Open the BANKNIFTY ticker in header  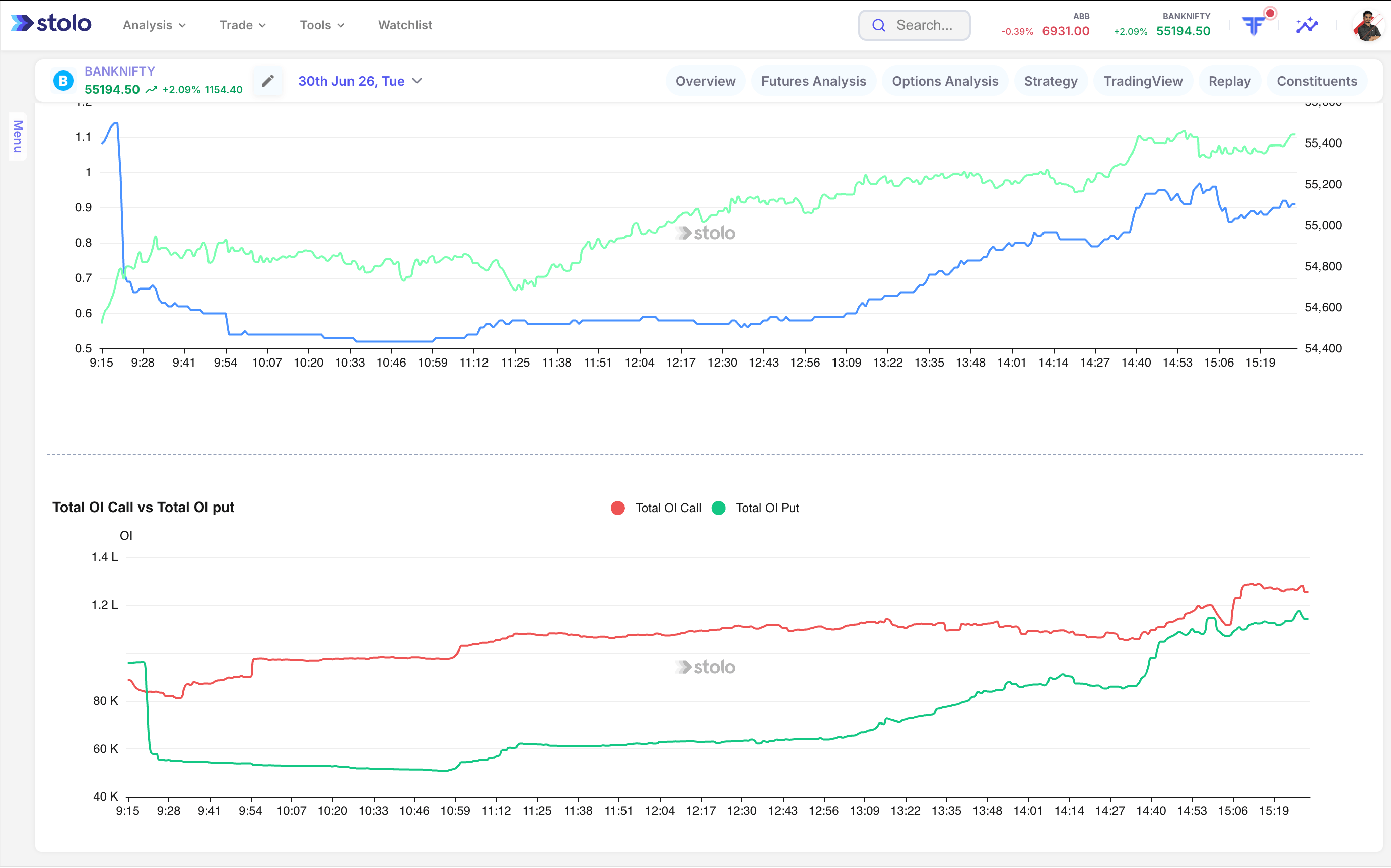[x=1161, y=25]
